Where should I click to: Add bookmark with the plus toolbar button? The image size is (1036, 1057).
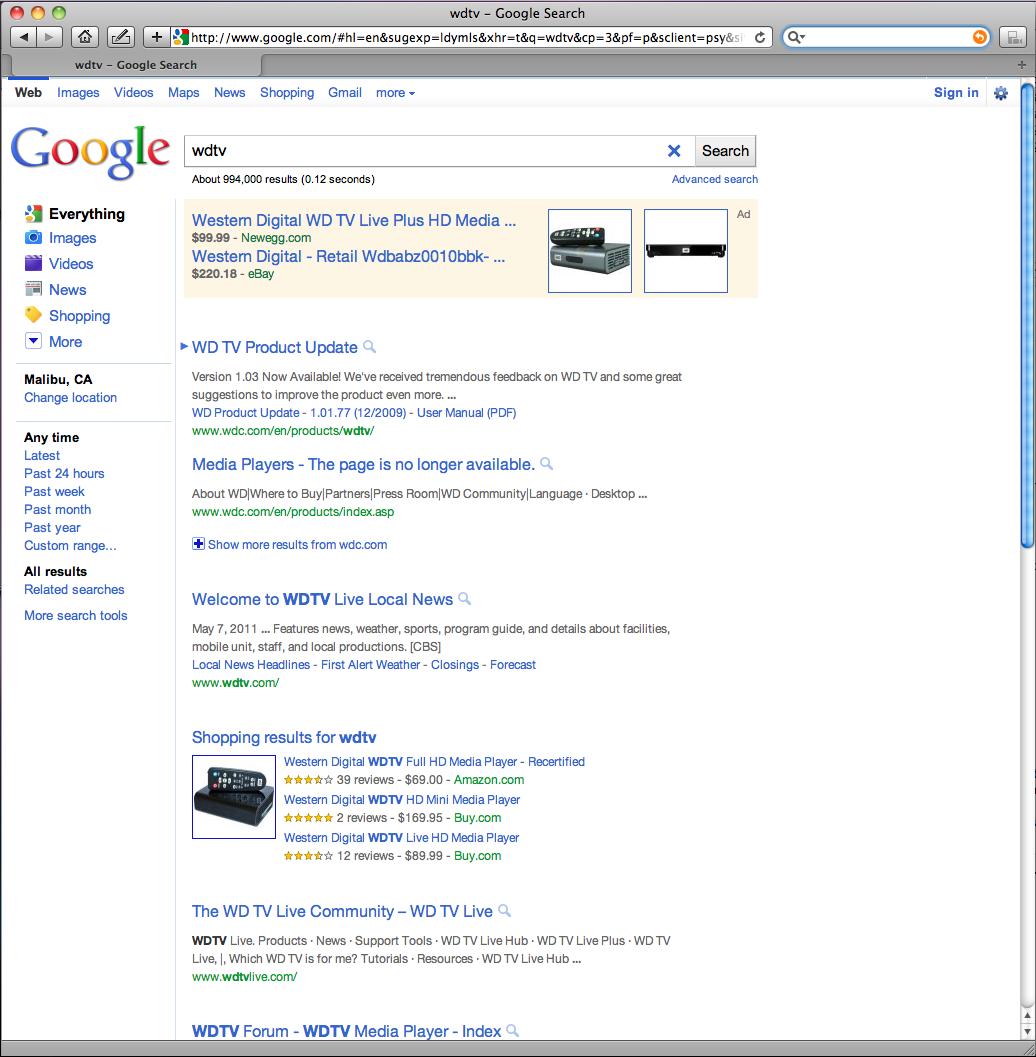point(156,37)
